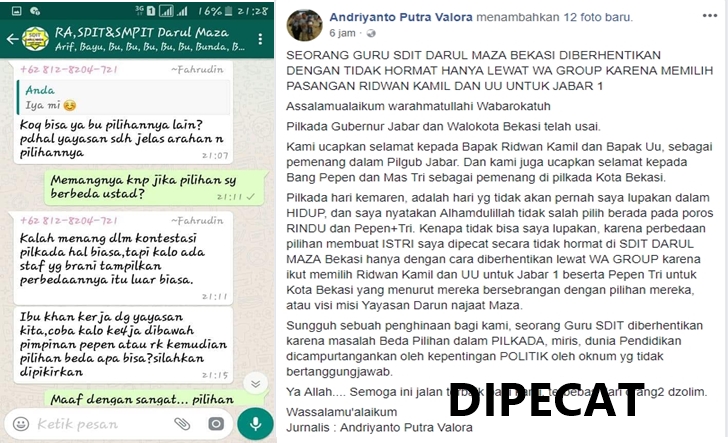Tap the green microphone voice button
Viewport: 728px width, 443px height.
[x=255, y=423]
